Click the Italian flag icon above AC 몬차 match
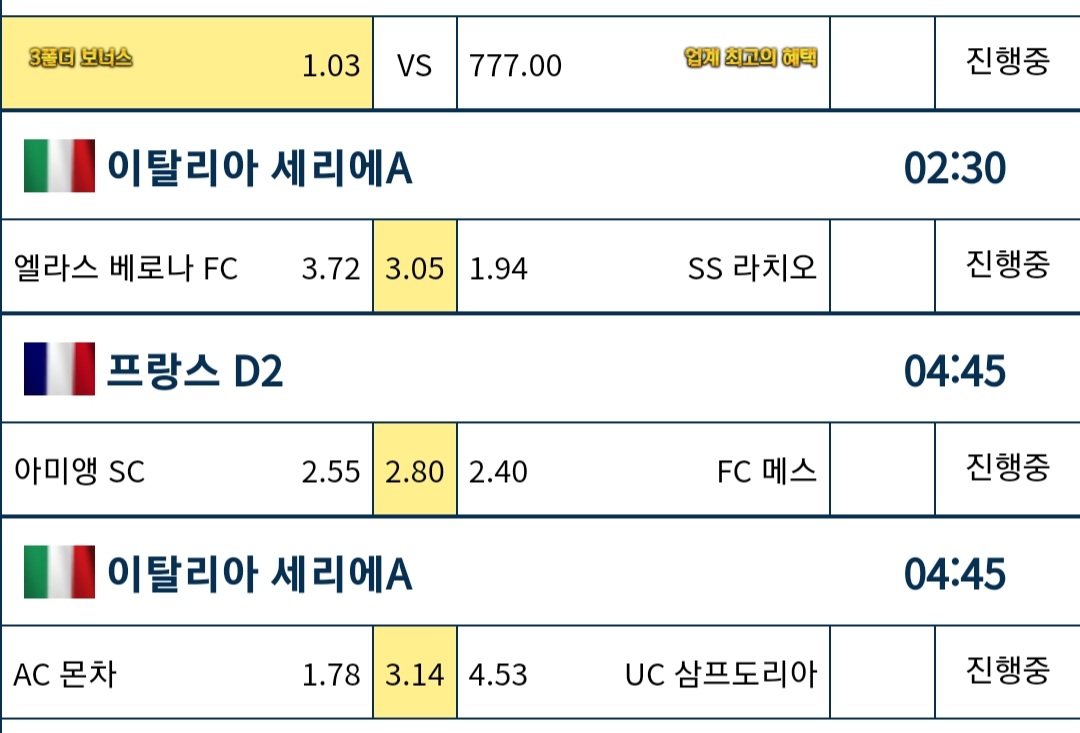Viewport: 1080px width, 733px height. tap(59, 572)
